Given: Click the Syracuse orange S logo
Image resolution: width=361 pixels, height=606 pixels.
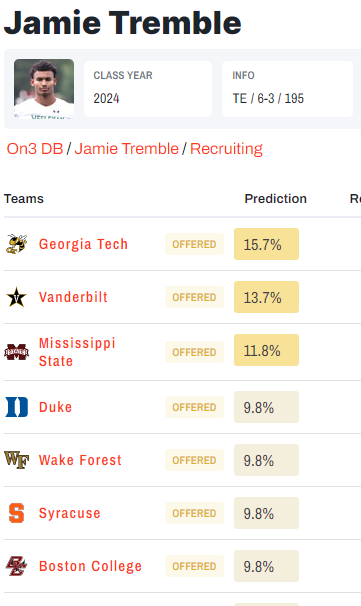Looking at the screenshot, I should point(17,513).
